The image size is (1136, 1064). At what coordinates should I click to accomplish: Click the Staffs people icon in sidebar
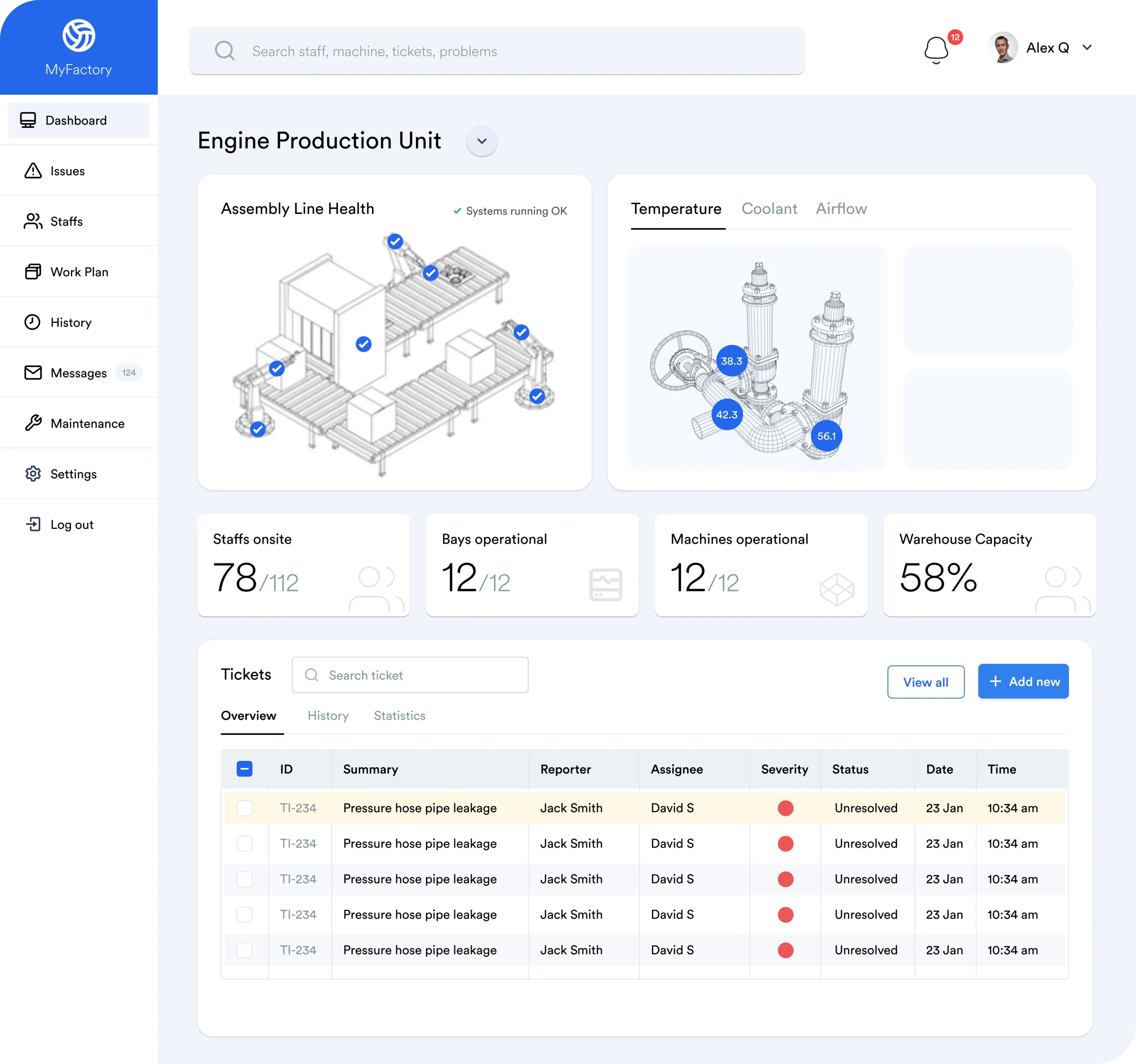pos(33,221)
